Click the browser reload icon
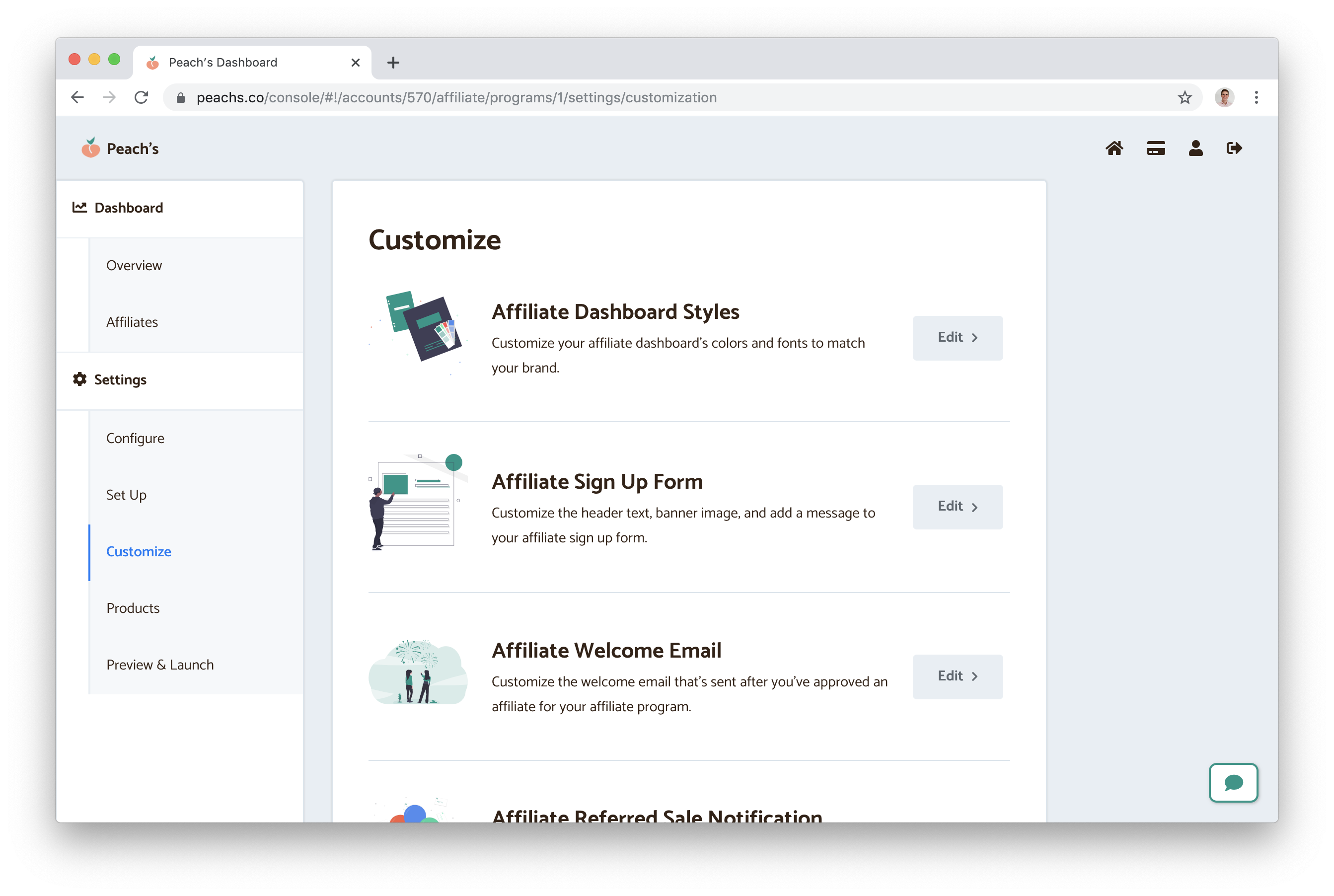 (x=141, y=98)
